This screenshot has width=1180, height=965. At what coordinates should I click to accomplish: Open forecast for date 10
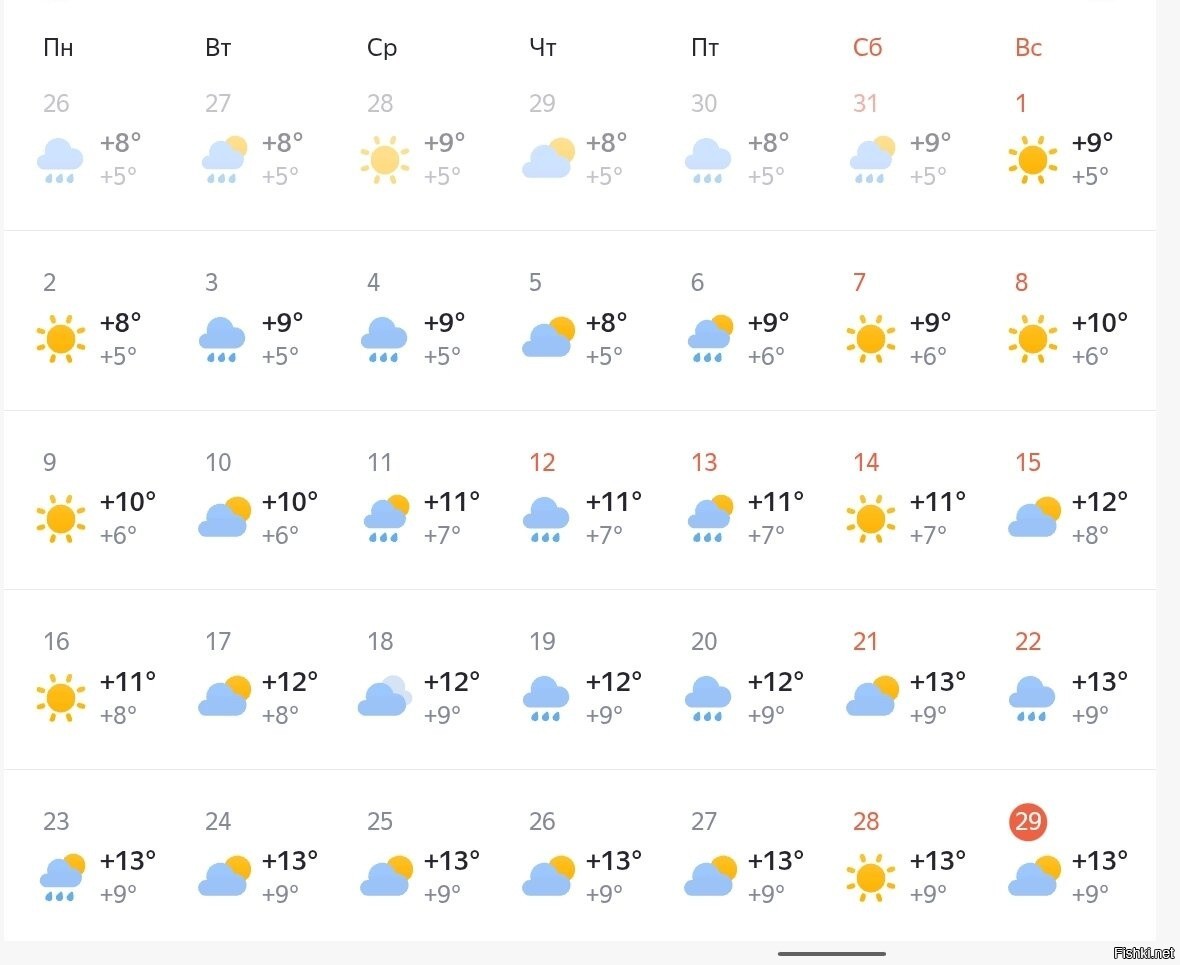point(218,462)
